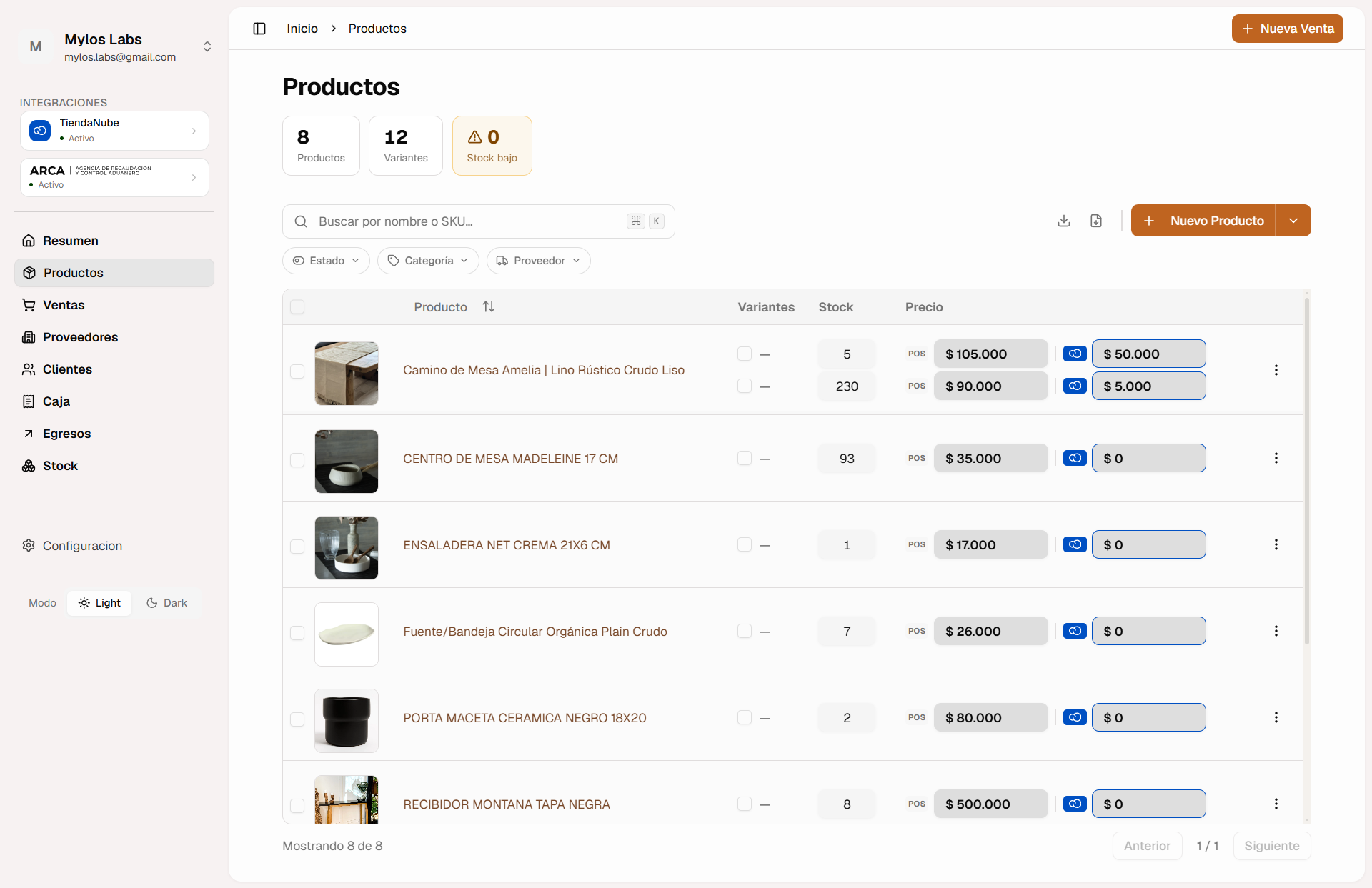This screenshot has width=1372, height=888.
Task: Click the Buscar por nombre o SKU field
Action: (x=479, y=221)
